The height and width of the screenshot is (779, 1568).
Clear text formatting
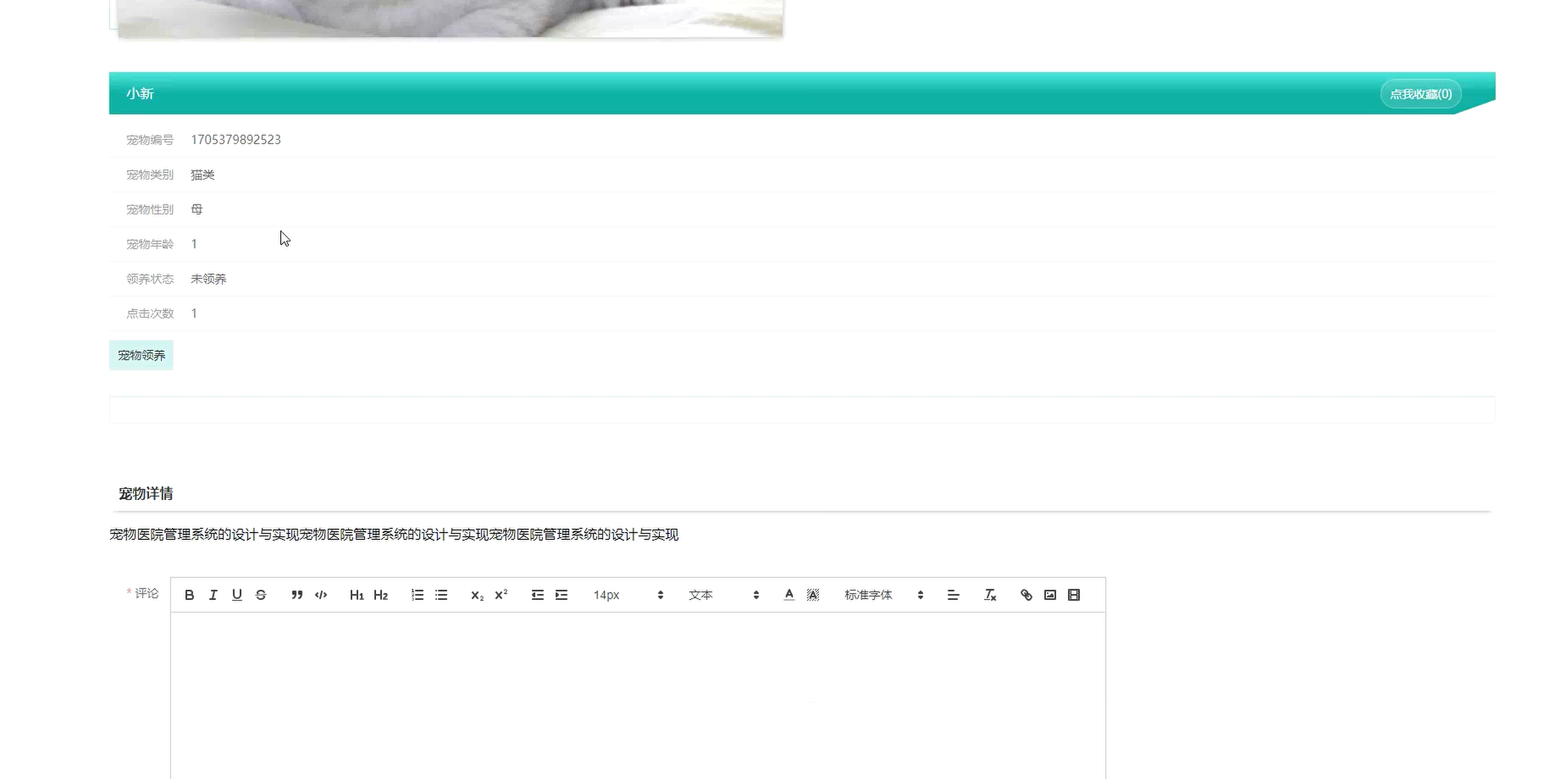(990, 595)
